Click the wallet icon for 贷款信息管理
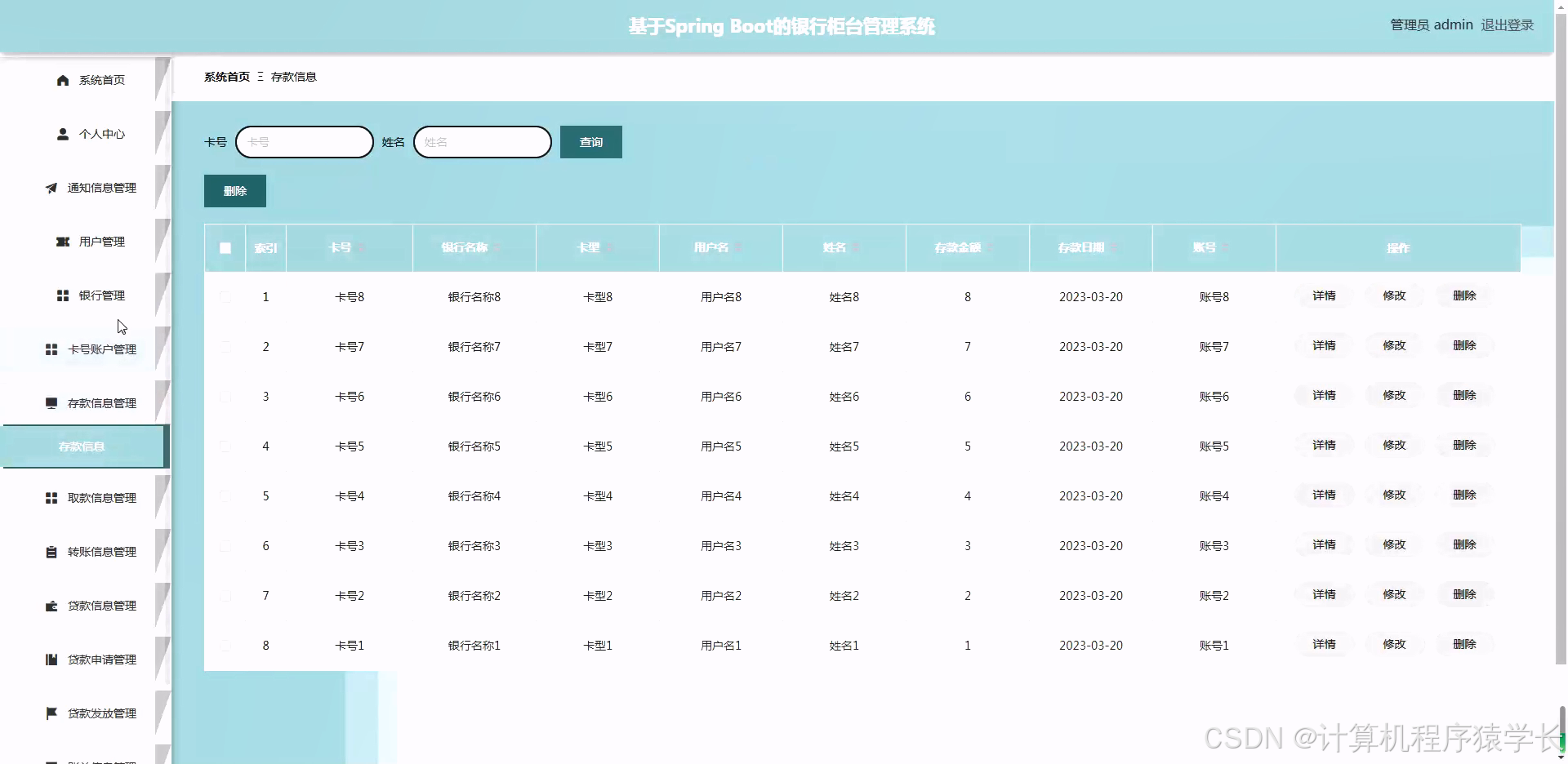 51,606
